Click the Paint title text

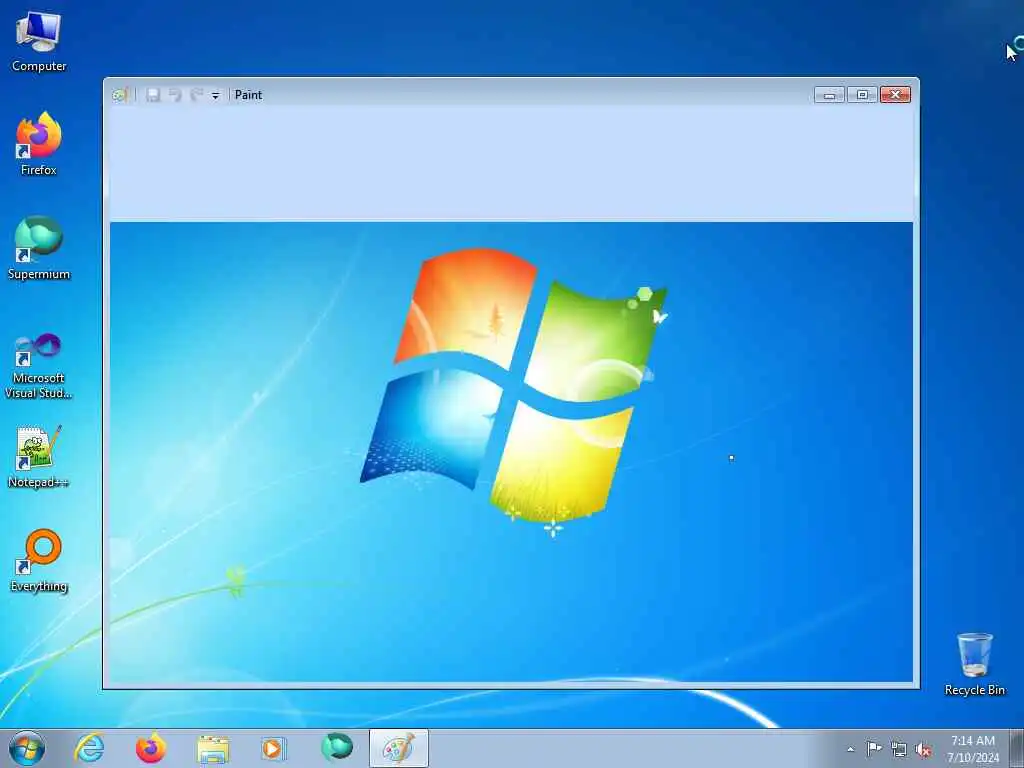coord(248,95)
